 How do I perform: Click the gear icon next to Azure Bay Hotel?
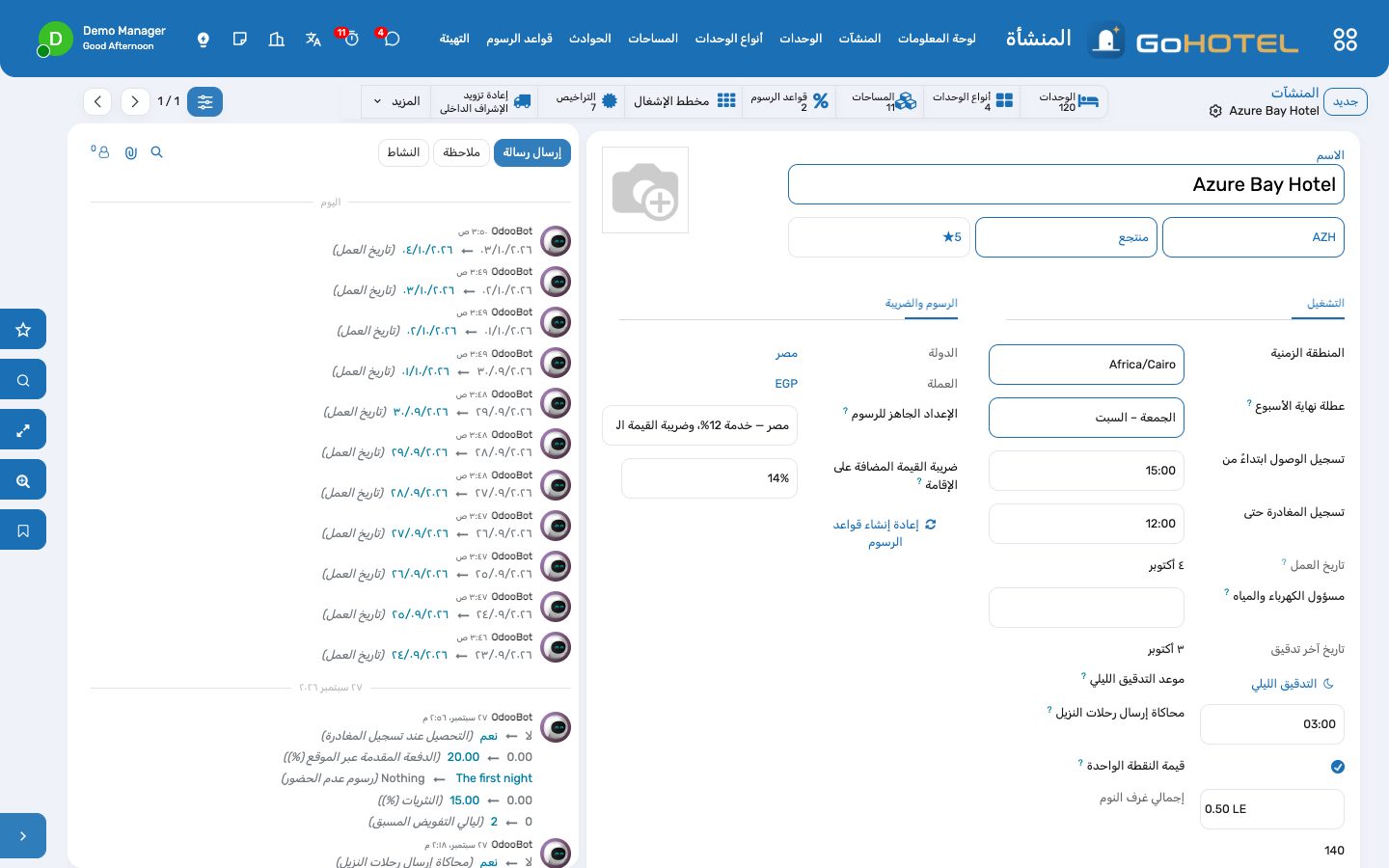[x=1215, y=111]
